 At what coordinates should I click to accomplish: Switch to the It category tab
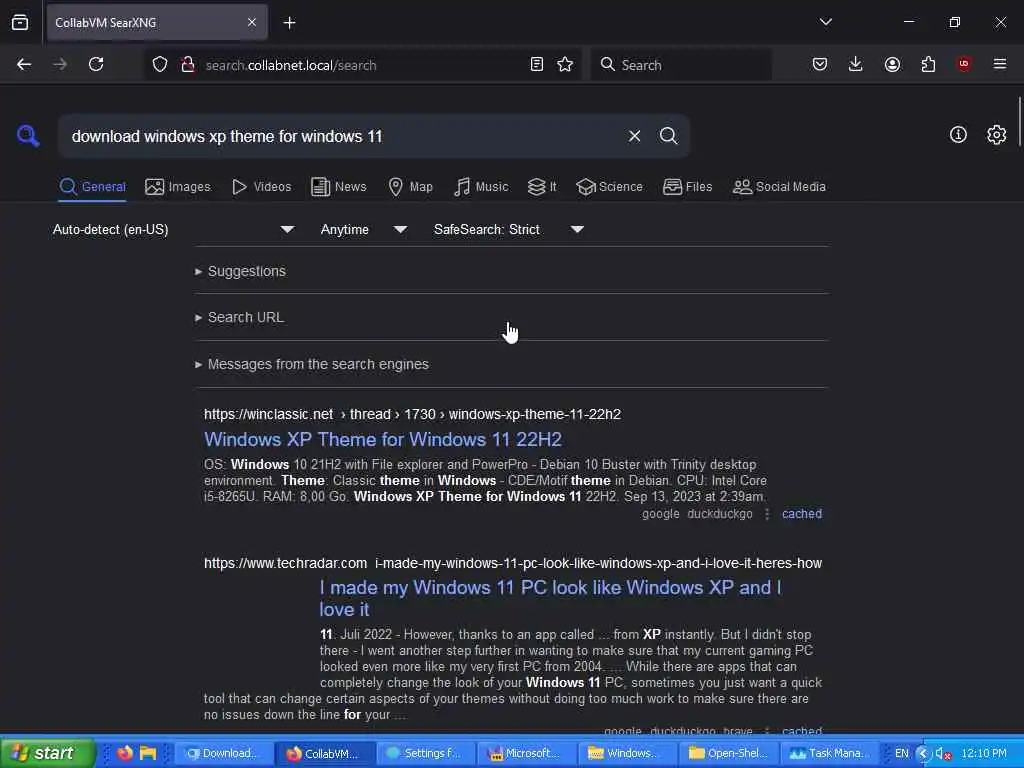pos(542,187)
